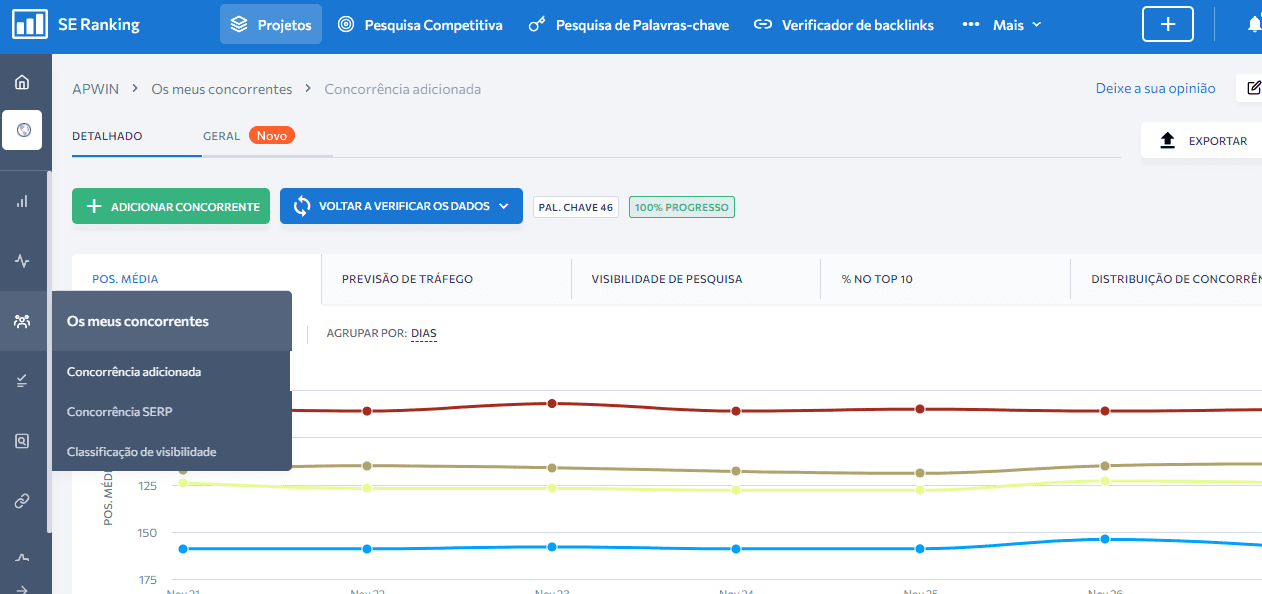Open the rankings bar chart sidebar icon
Image resolution: width=1262 pixels, height=594 pixels.
pyautogui.click(x=22, y=200)
